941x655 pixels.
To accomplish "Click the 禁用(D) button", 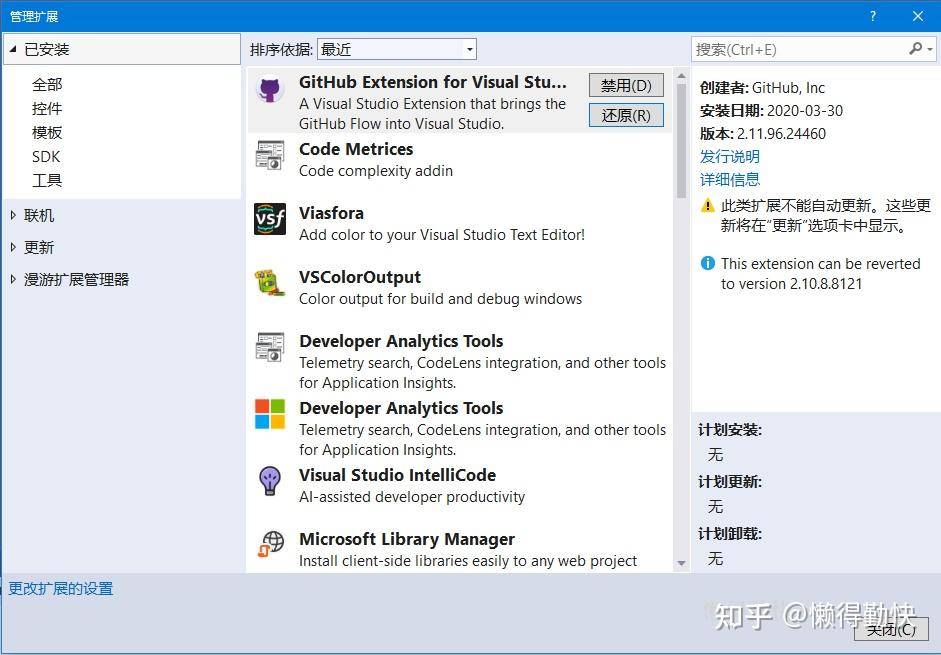I will [x=626, y=85].
